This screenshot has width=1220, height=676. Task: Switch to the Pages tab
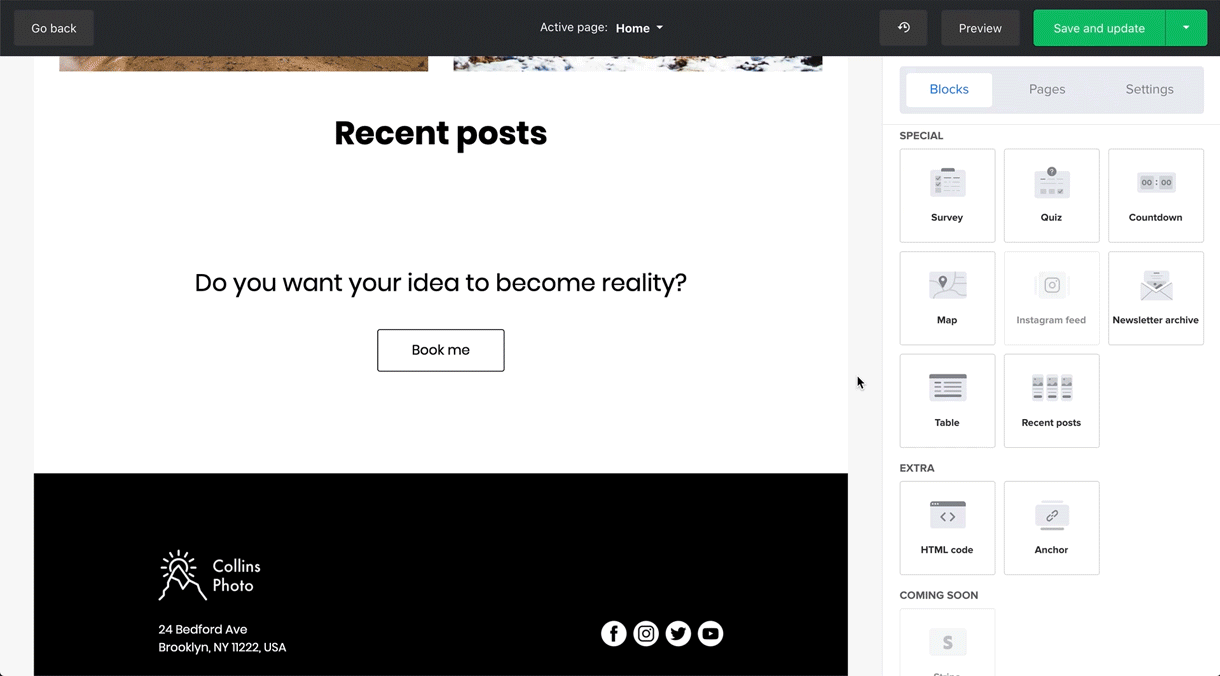coord(1046,89)
